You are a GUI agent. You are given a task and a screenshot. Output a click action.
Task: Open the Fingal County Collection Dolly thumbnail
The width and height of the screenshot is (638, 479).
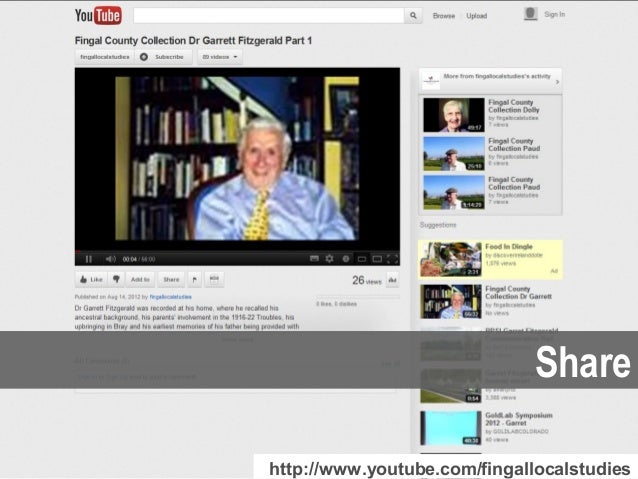click(454, 115)
